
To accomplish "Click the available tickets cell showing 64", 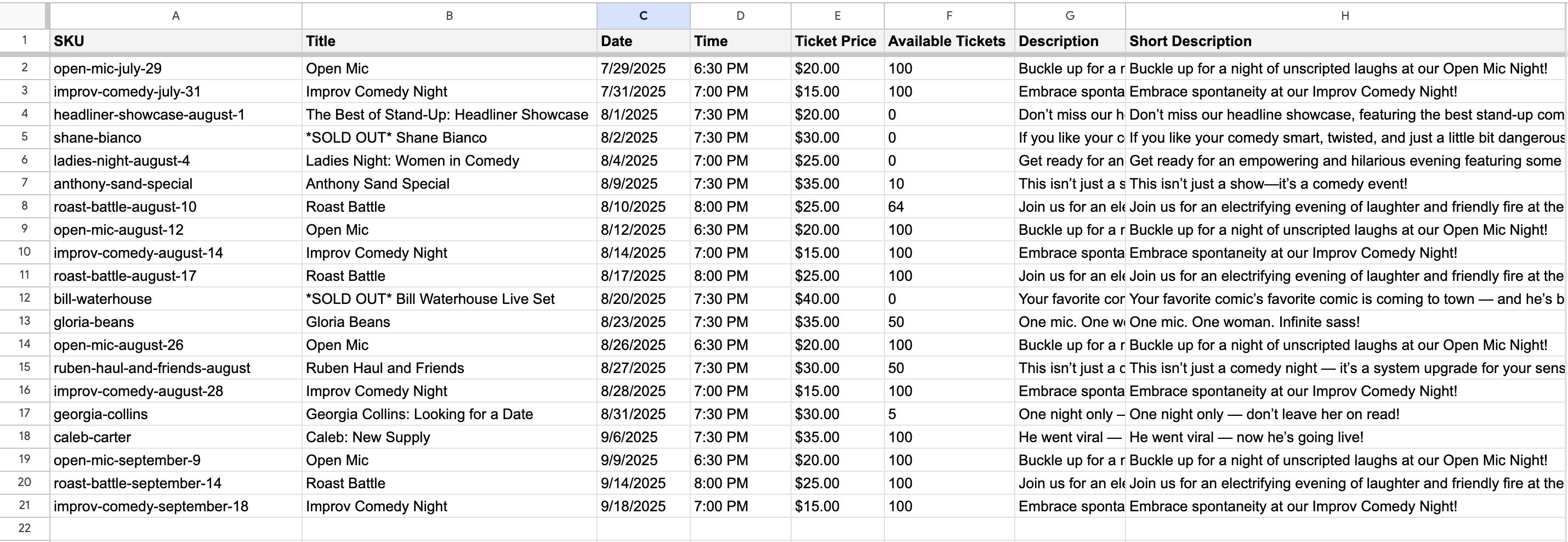I will (948, 207).
